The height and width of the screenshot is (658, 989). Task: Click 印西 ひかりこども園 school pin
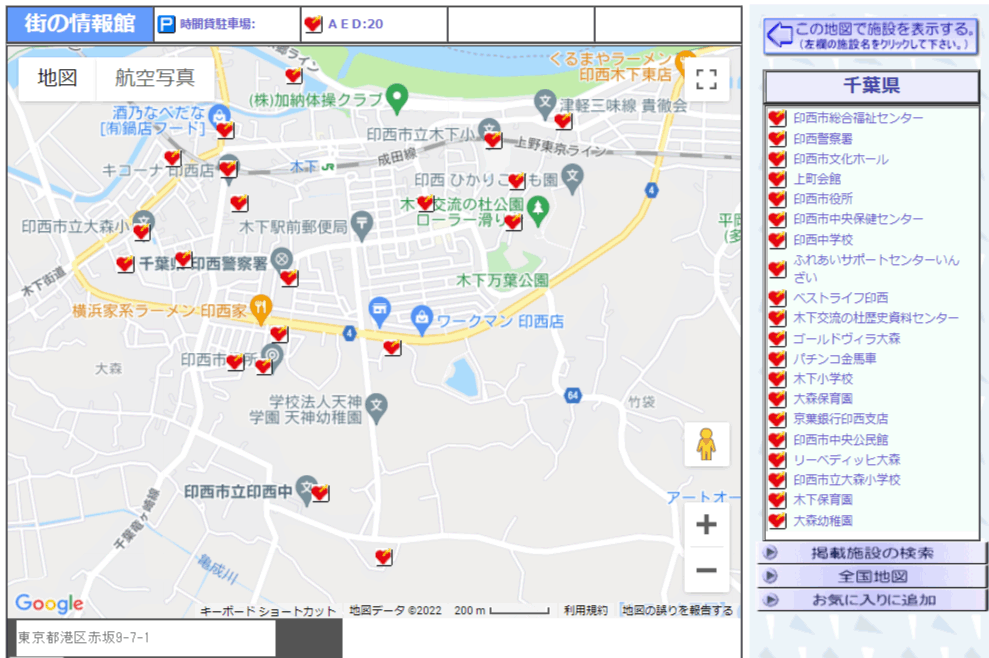[572, 177]
